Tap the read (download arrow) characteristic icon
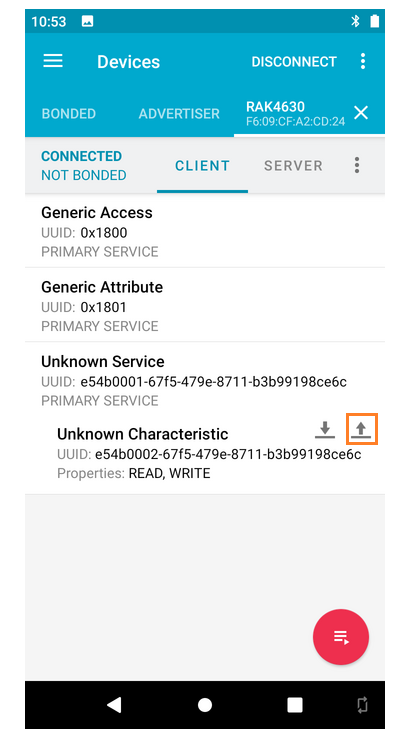 click(x=325, y=429)
